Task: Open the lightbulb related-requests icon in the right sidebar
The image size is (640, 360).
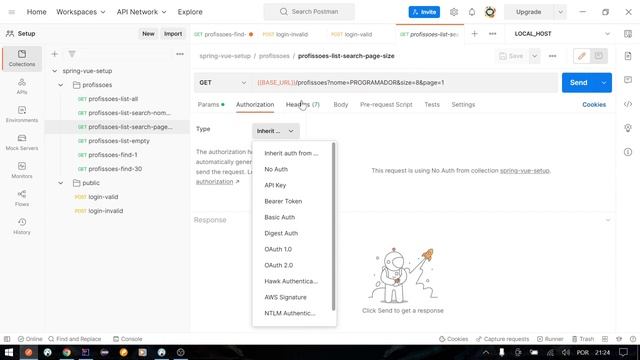Action: click(628, 128)
